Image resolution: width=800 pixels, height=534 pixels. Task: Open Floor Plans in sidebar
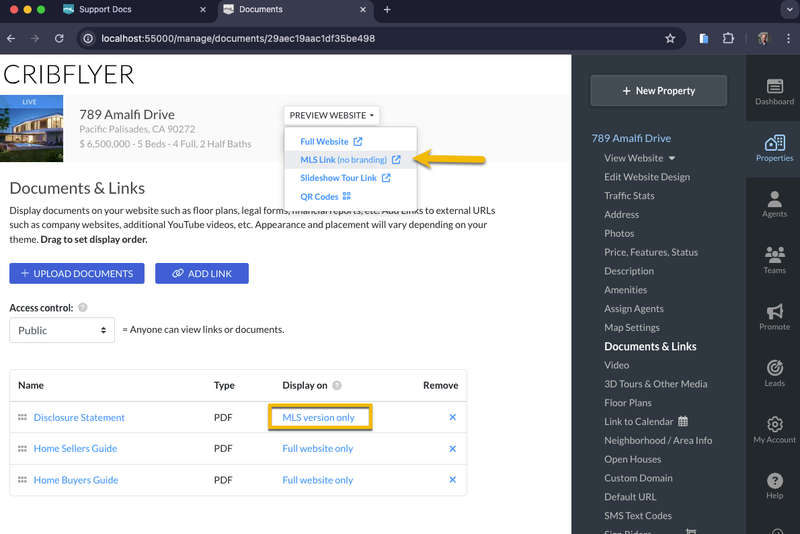pyautogui.click(x=628, y=403)
